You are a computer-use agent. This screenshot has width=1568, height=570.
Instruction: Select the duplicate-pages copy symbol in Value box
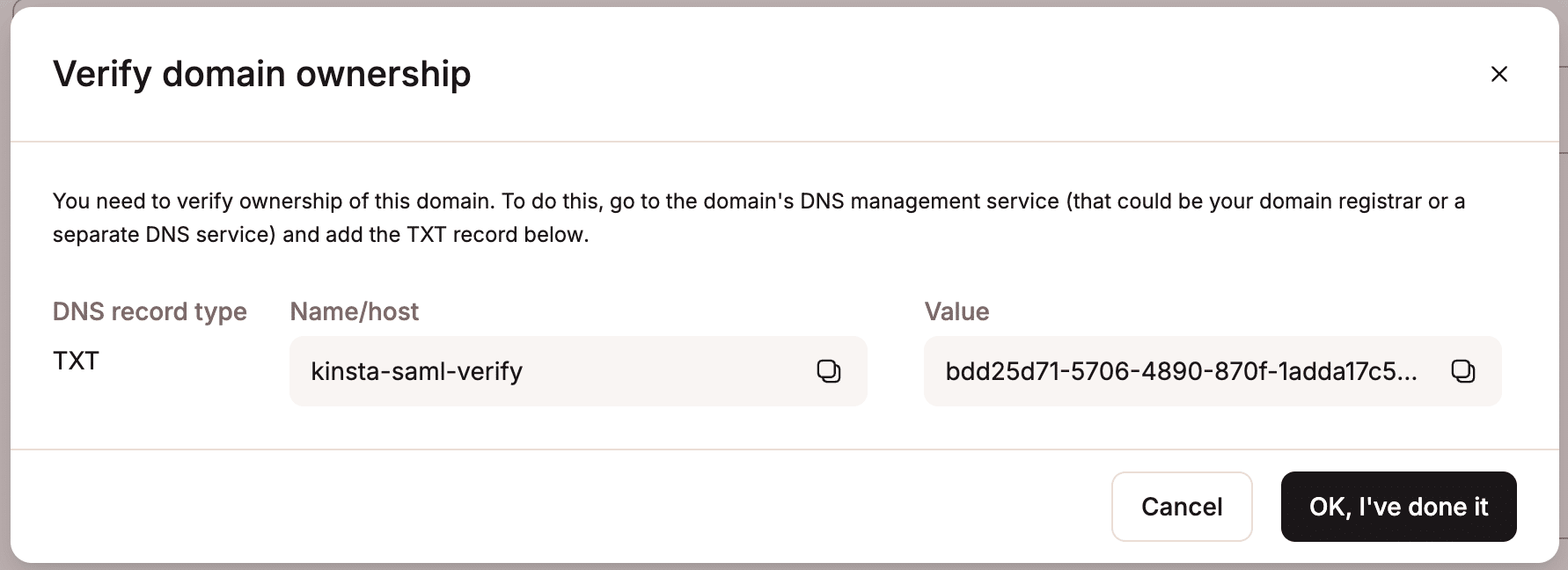[1464, 371]
